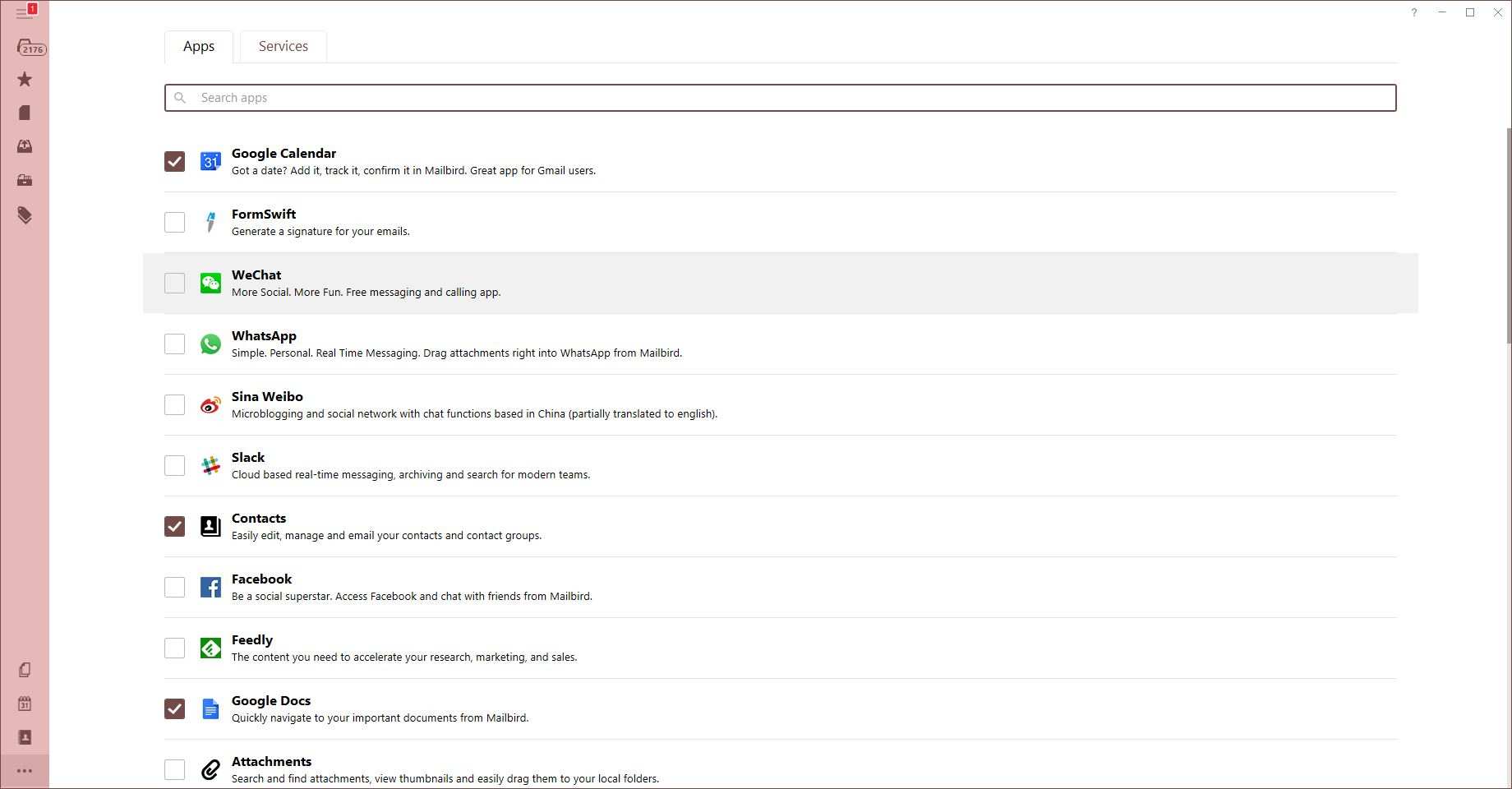The width and height of the screenshot is (1512, 789).
Task: Click the WhatsApp app icon
Action: click(210, 344)
